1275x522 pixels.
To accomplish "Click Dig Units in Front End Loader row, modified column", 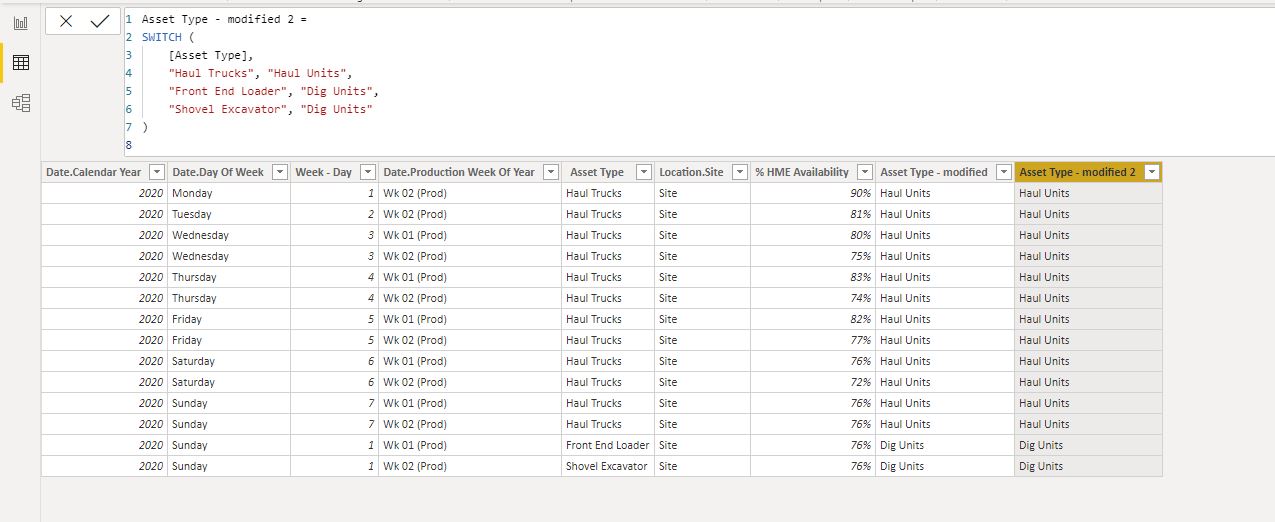I will pos(945,445).
